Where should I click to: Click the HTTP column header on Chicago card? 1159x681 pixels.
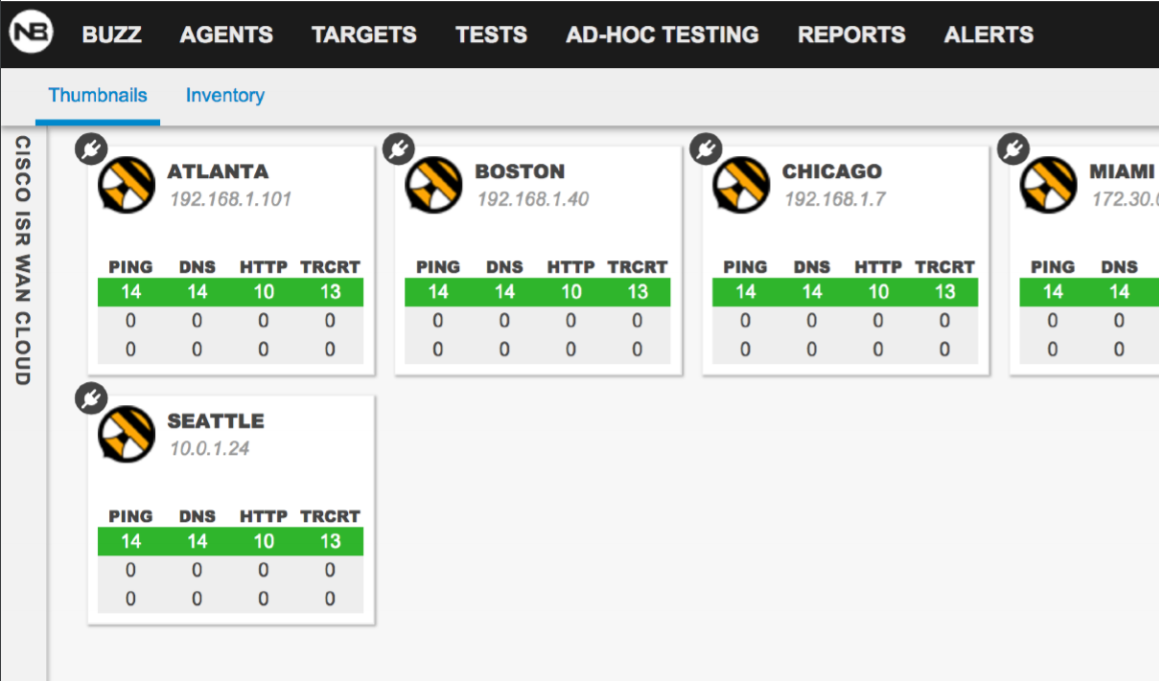coord(878,267)
